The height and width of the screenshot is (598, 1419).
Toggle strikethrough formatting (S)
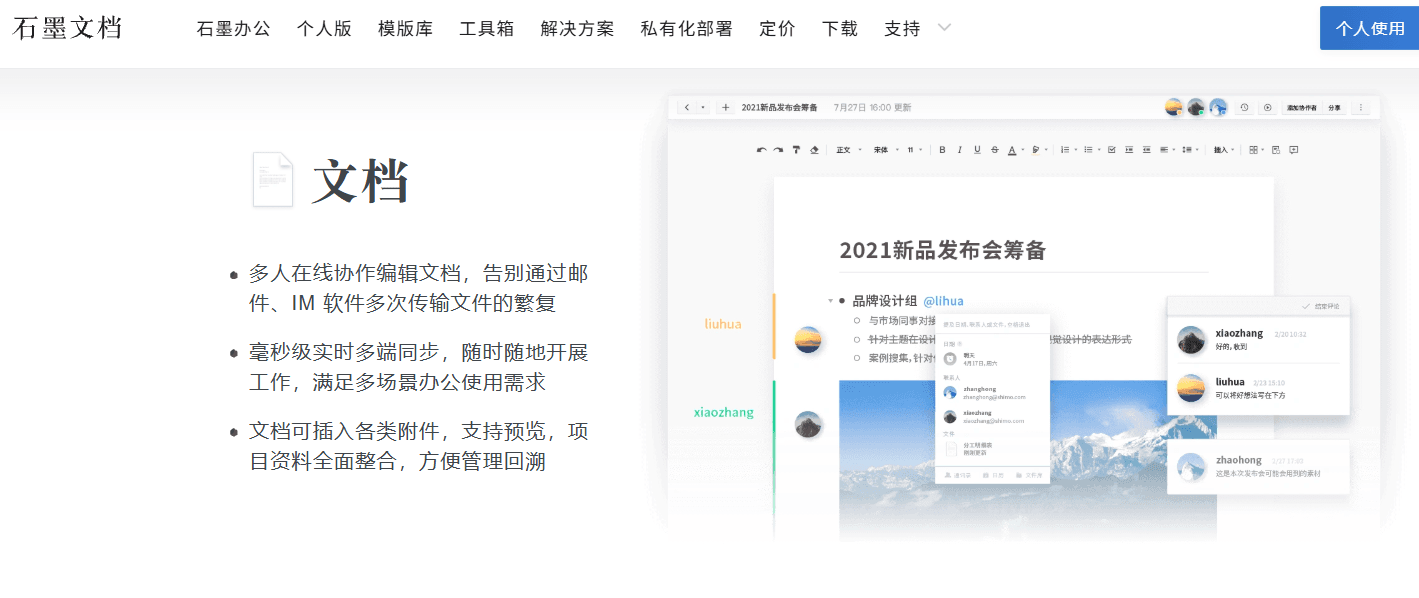(x=994, y=150)
